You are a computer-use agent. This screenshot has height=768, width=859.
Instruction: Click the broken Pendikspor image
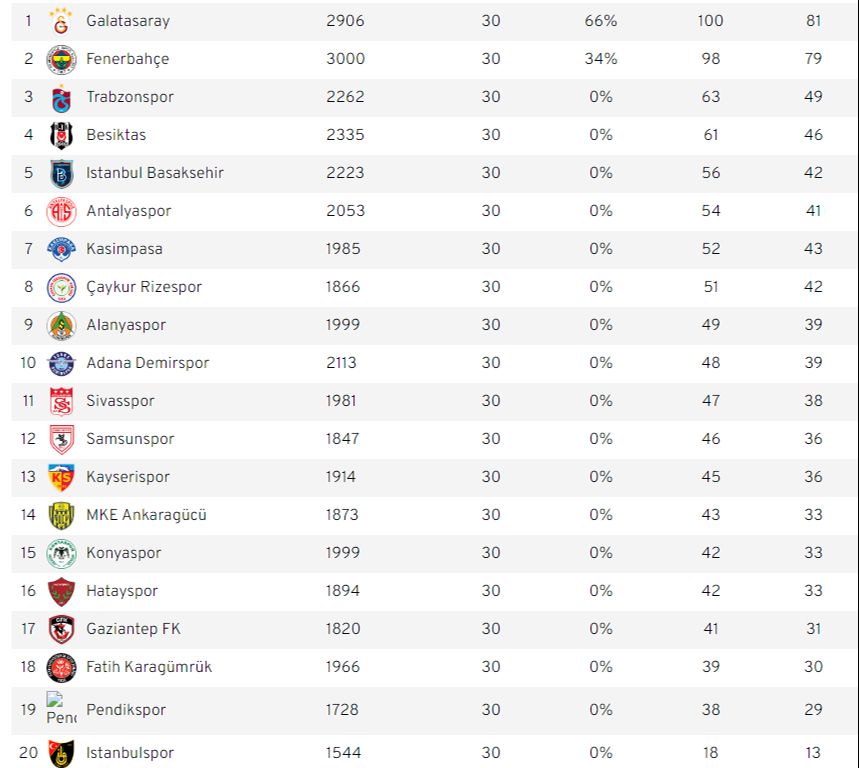pyautogui.click(x=61, y=709)
